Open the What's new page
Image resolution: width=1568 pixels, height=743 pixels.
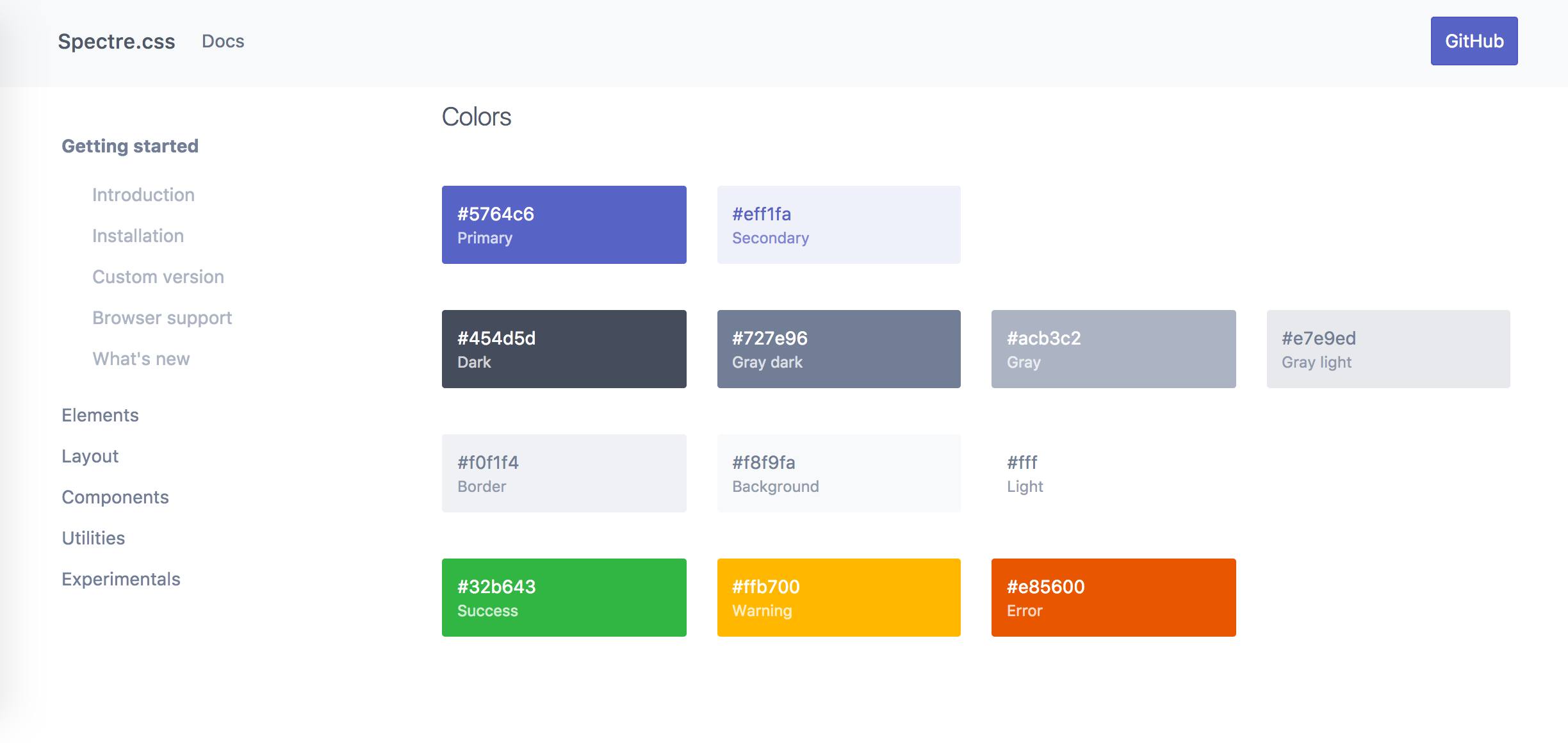[141, 359]
